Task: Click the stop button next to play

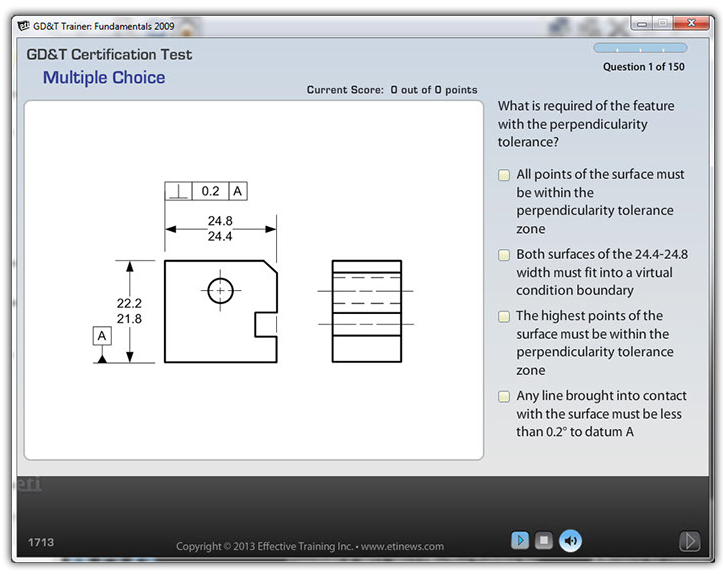Action: (x=544, y=541)
